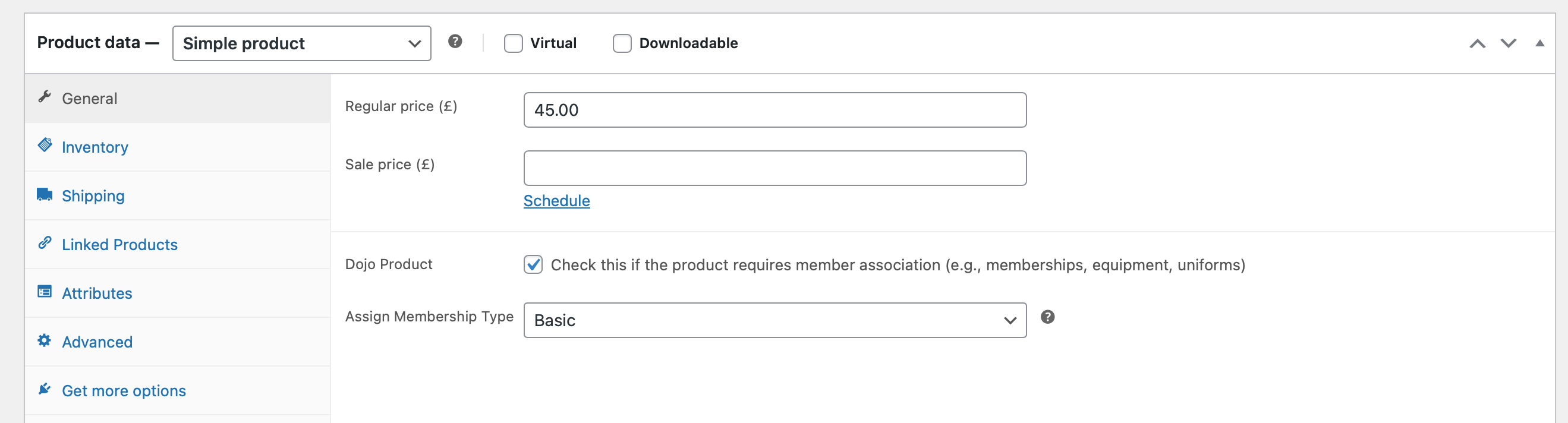
Task: Click the help icon beside product type
Action: pos(455,42)
